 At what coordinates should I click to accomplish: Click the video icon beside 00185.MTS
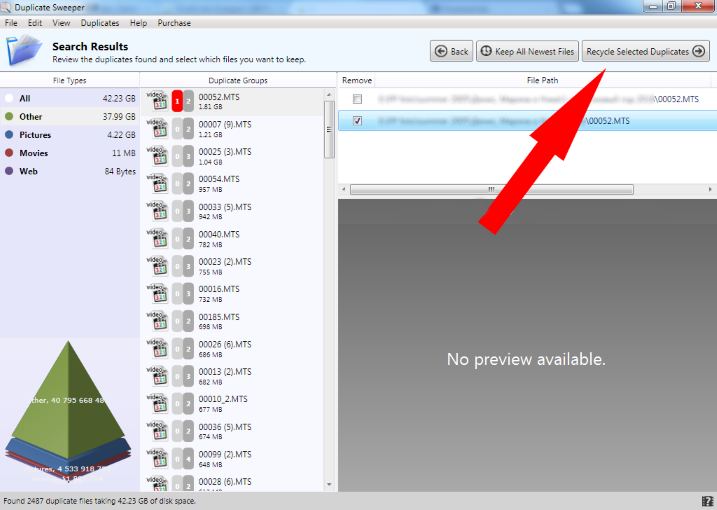156,321
